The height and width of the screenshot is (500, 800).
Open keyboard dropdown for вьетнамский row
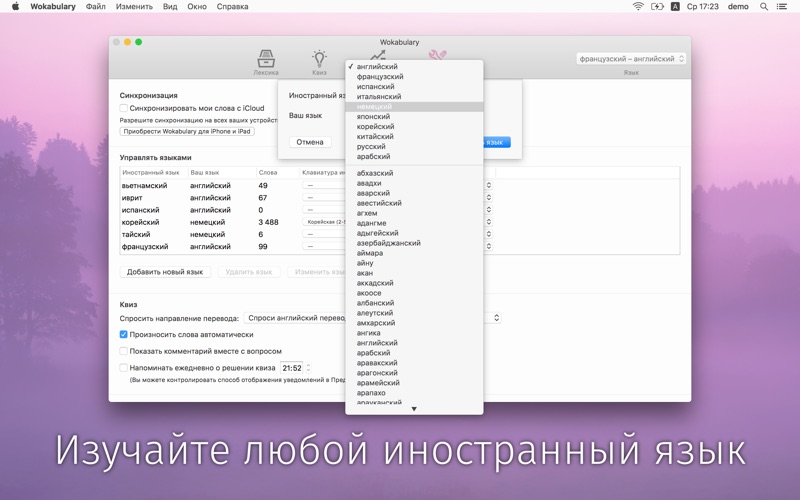click(x=397, y=185)
